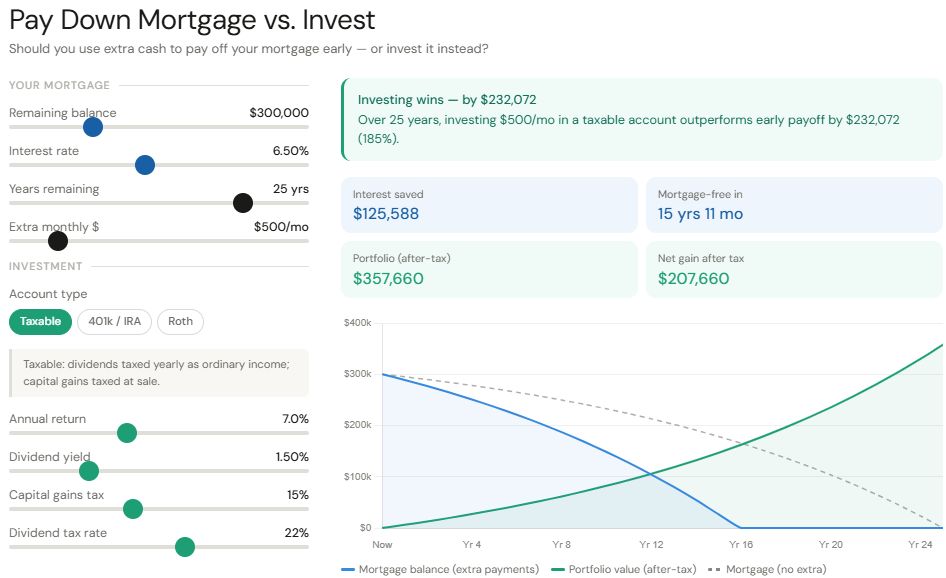Click the Mortgage-free in summary card
The height and width of the screenshot is (578, 946).
pos(793,205)
